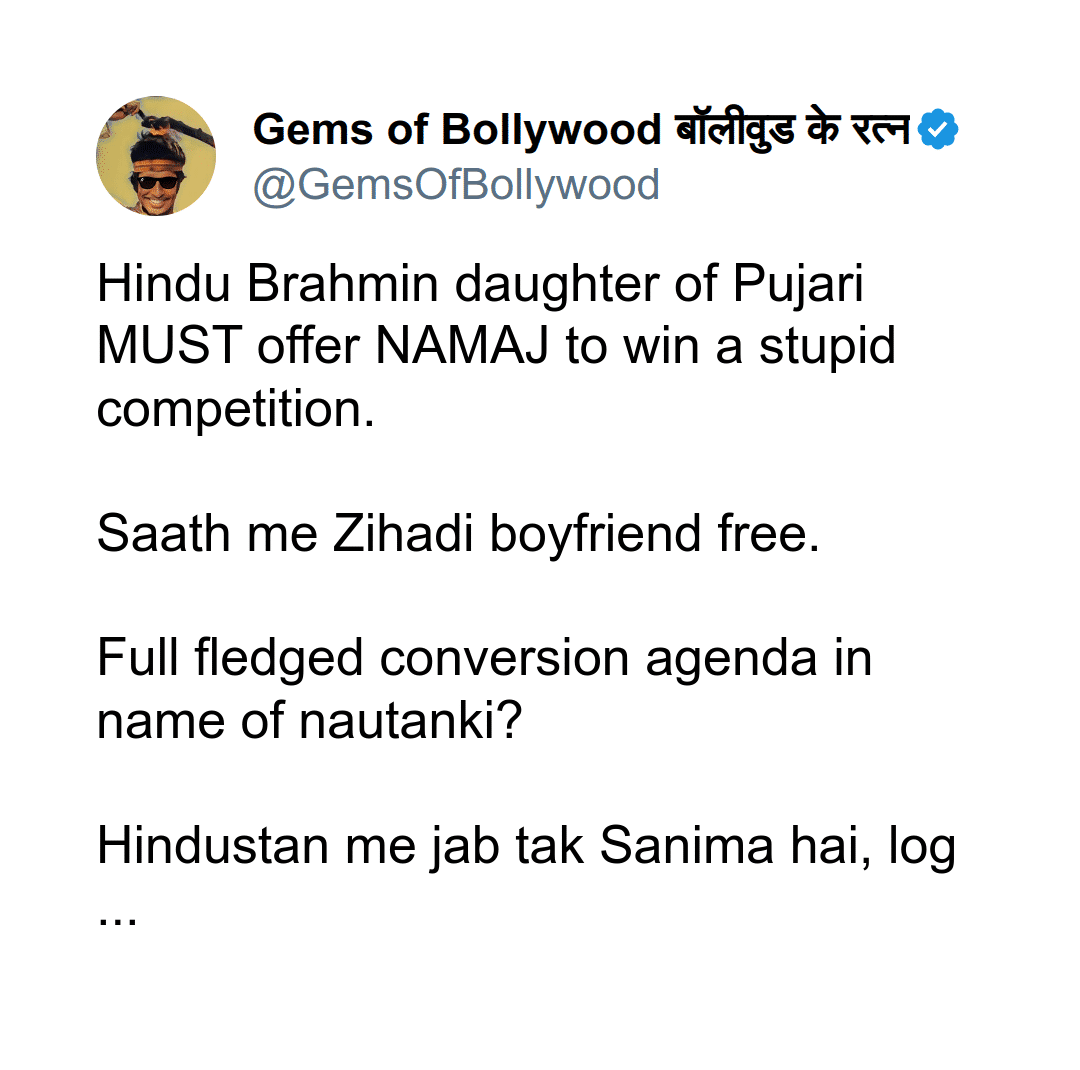Click the line starting with "Hindustan me jab tak"
Viewport: 1080px width, 1070px height.
point(526,846)
